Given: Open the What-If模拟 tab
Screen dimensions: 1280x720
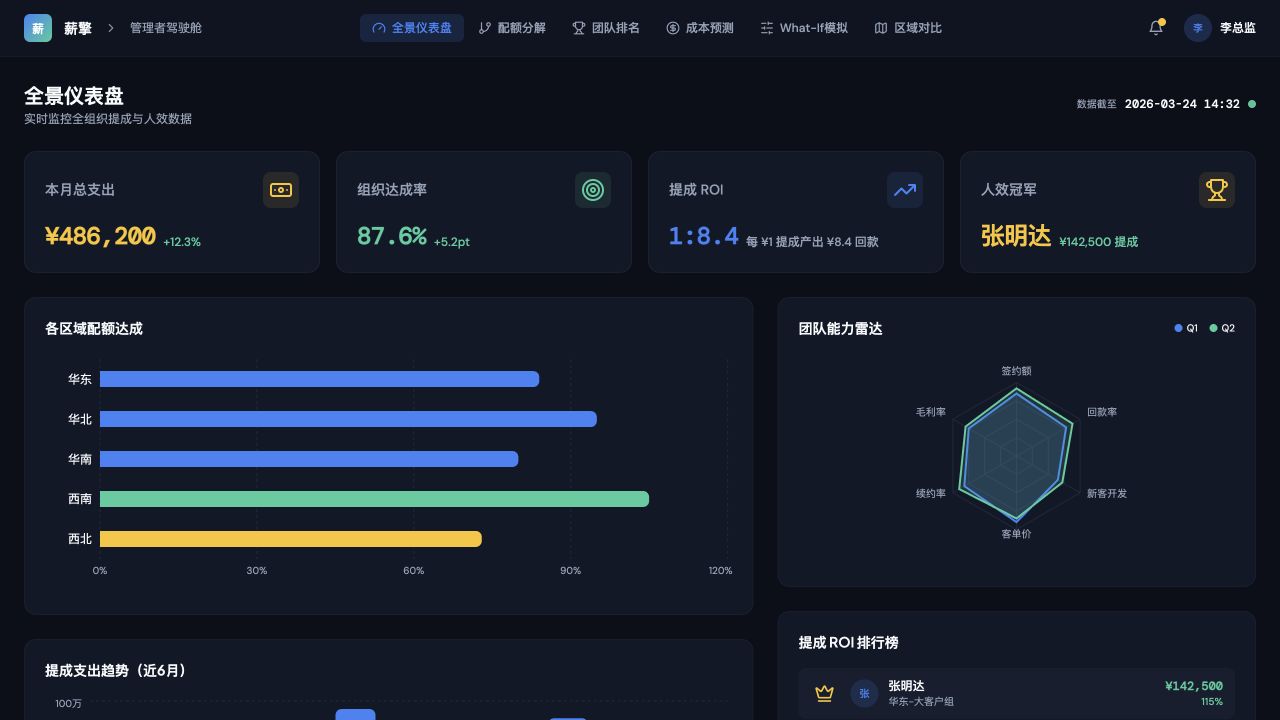Looking at the screenshot, I should tap(804, 28).
